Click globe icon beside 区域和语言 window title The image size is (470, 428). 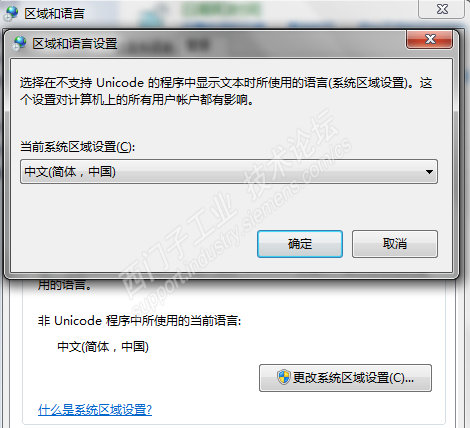[11, 13]
